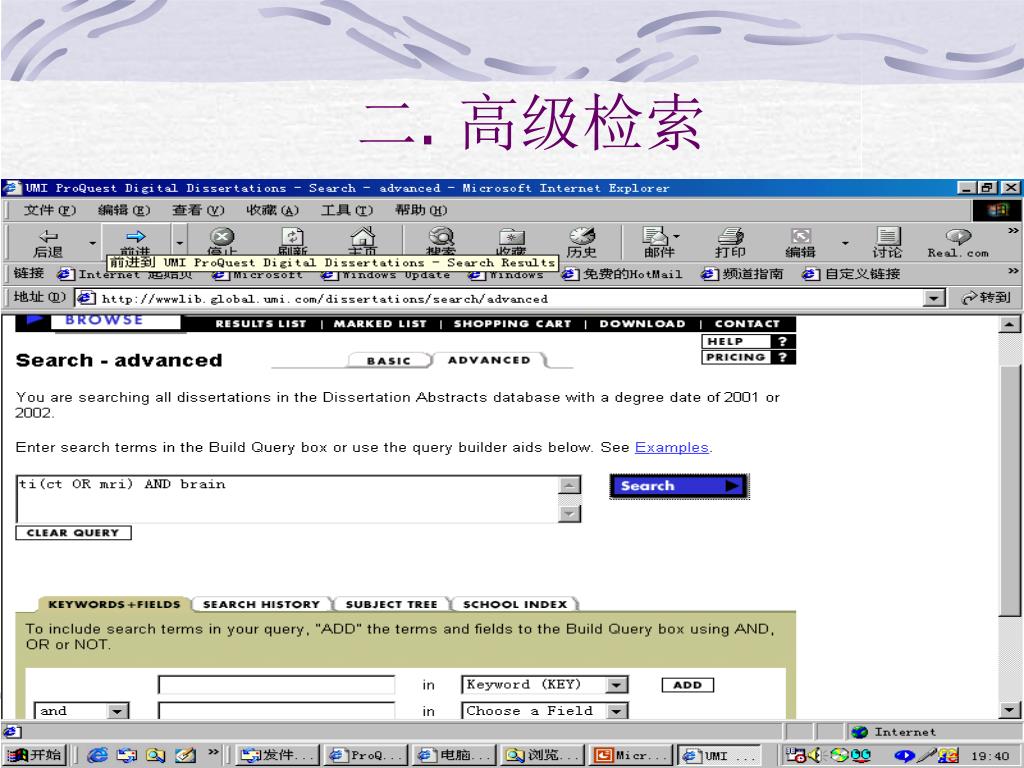The width and height of the screenshot is (1024, 768).
Task: Switch to the BASIC search tab
Action: coord(389,360)
